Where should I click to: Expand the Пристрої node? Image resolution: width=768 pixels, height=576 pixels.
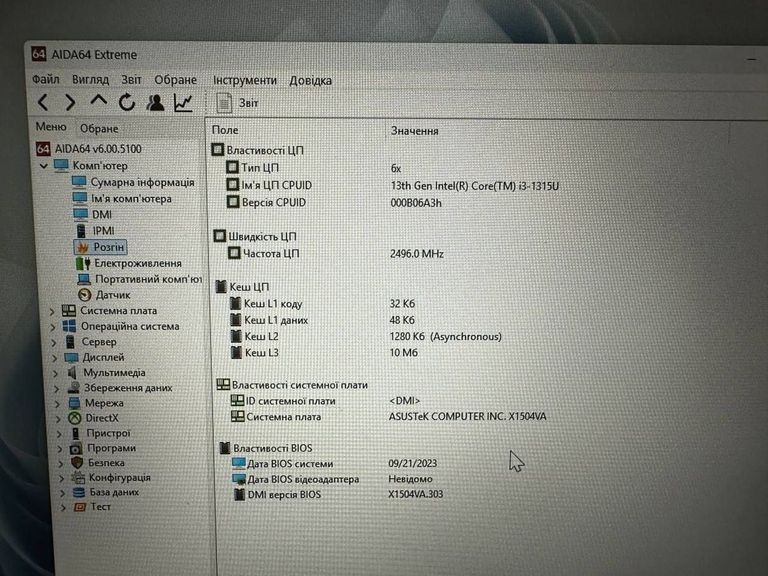click(x=59, y=434)
